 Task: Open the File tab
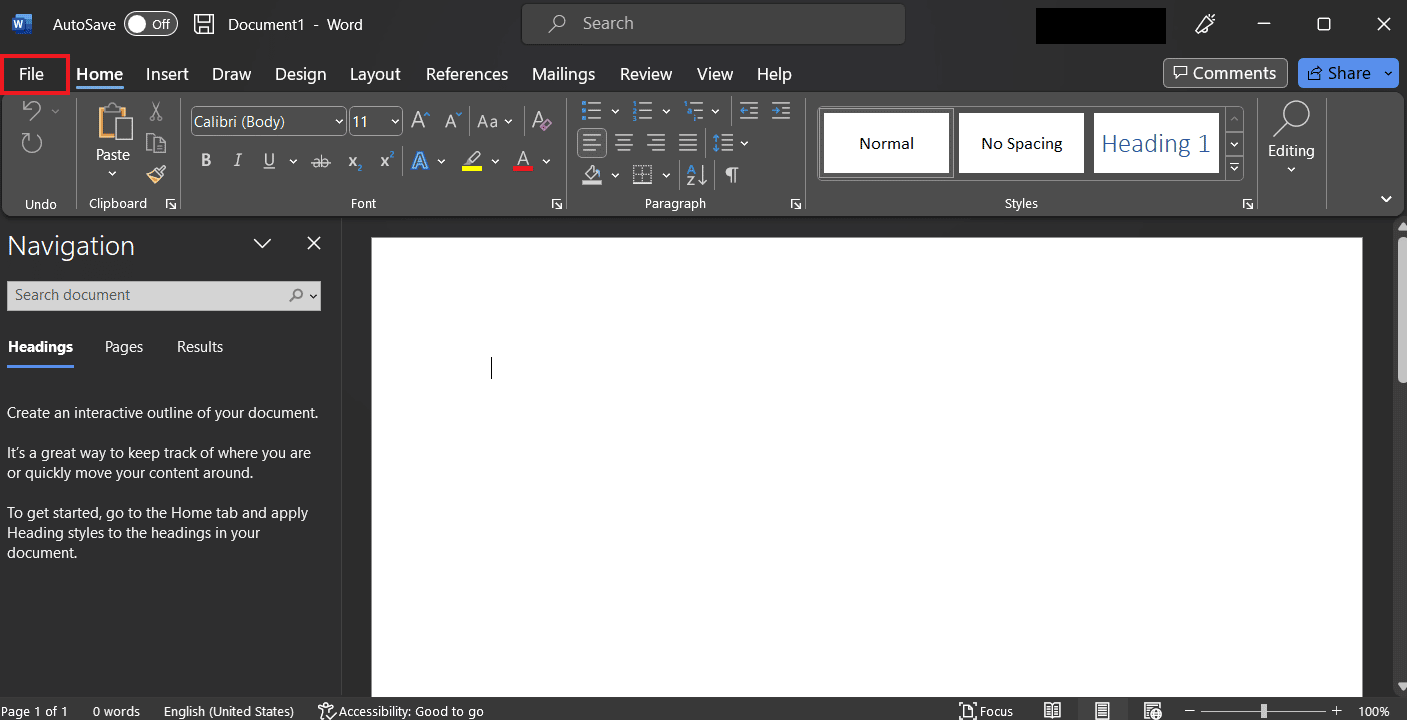(32, 74)
